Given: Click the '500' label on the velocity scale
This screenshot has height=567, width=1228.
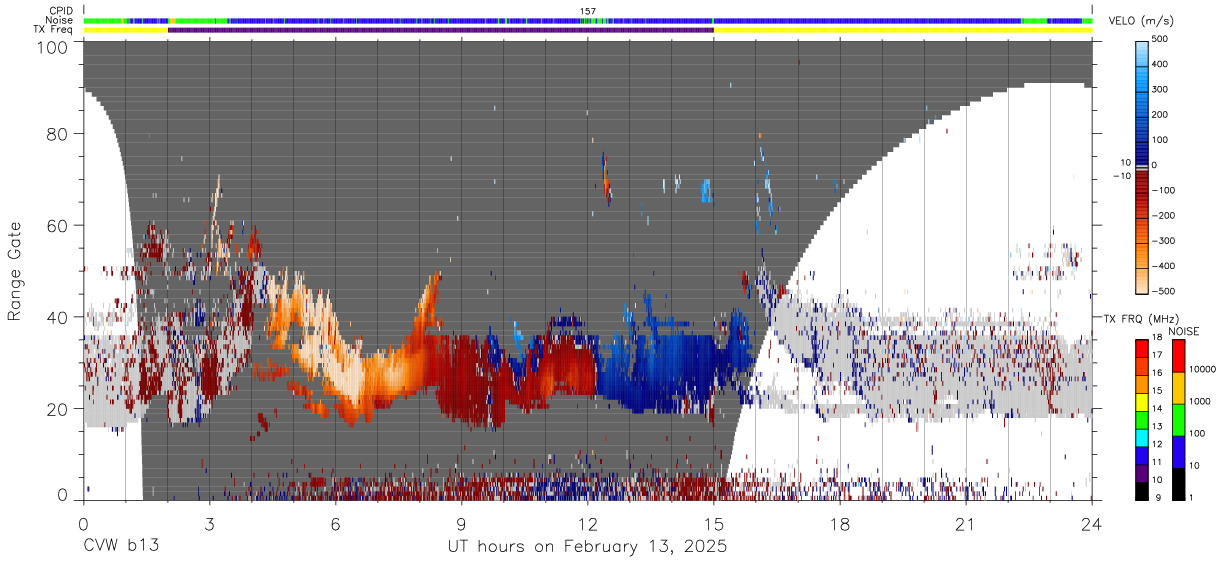Looking at the screenshot, I should coord(1160,39).
